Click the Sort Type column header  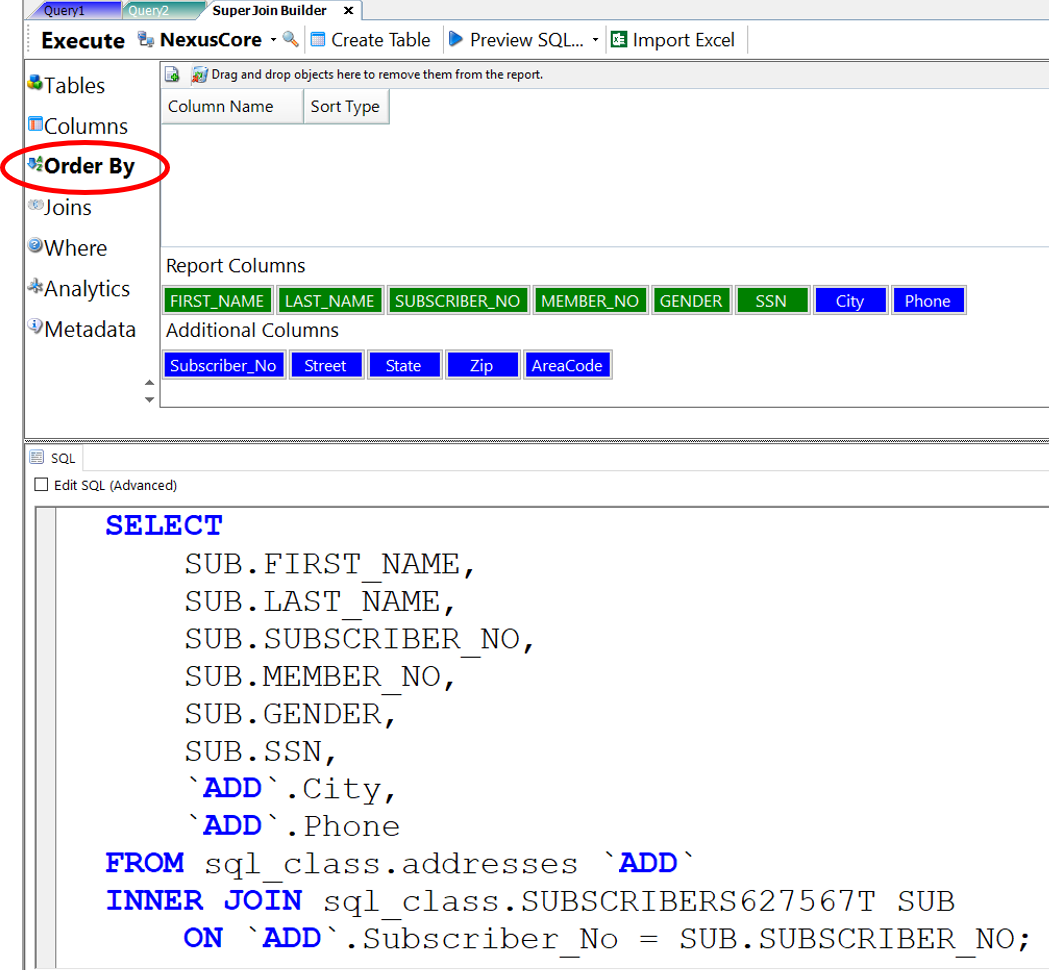coord(345,107)
